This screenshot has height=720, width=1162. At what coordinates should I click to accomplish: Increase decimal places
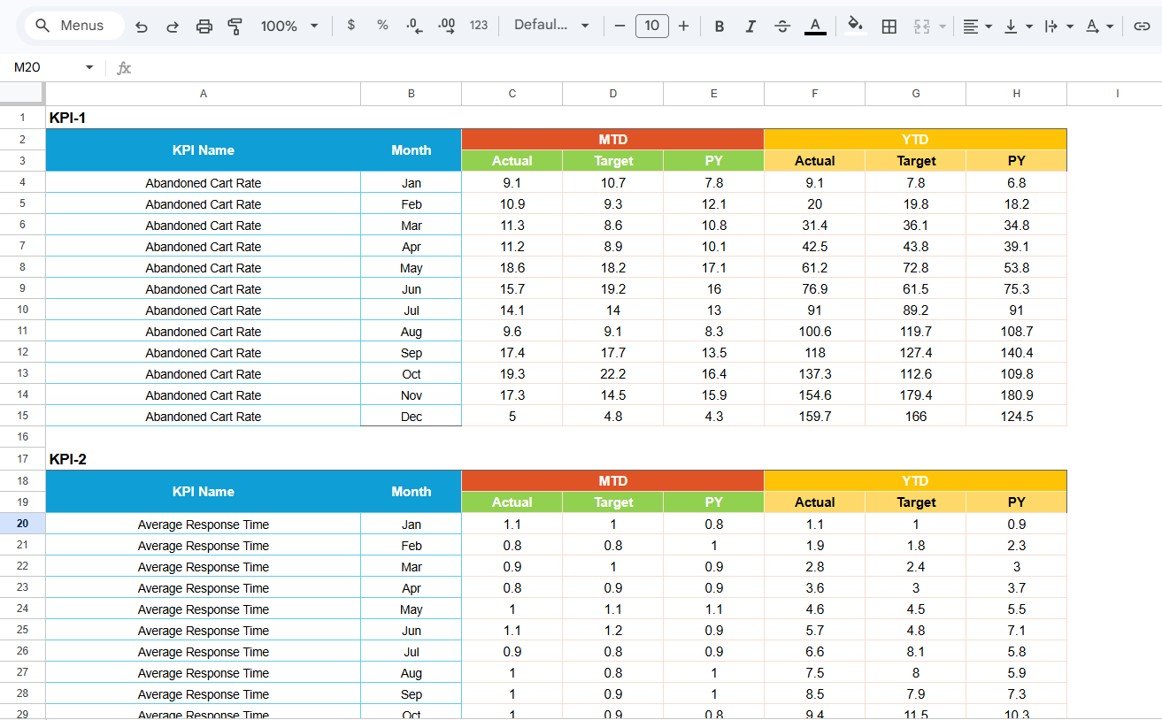446,25
